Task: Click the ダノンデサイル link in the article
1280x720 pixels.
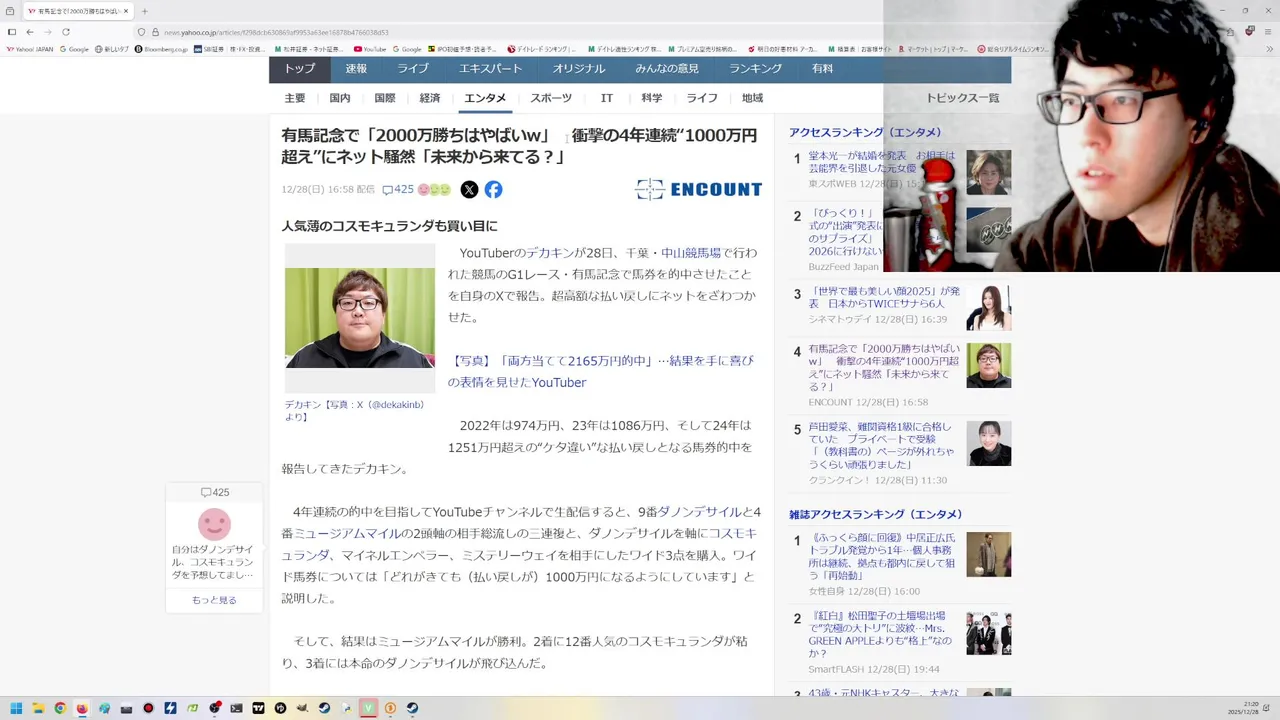Action: click(x=699, y=512)
